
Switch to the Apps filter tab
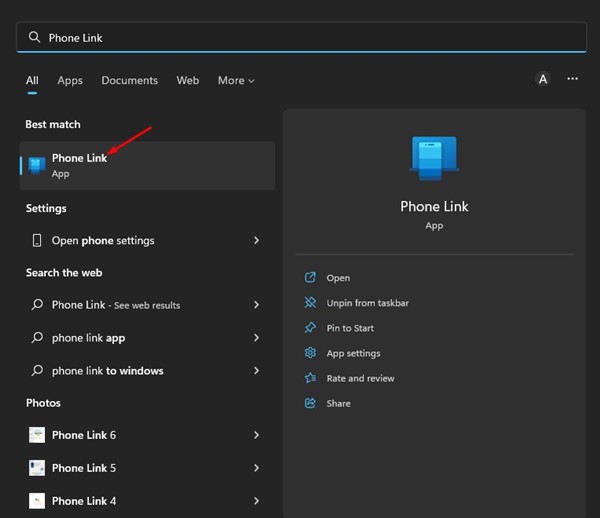tap(70, 80)
